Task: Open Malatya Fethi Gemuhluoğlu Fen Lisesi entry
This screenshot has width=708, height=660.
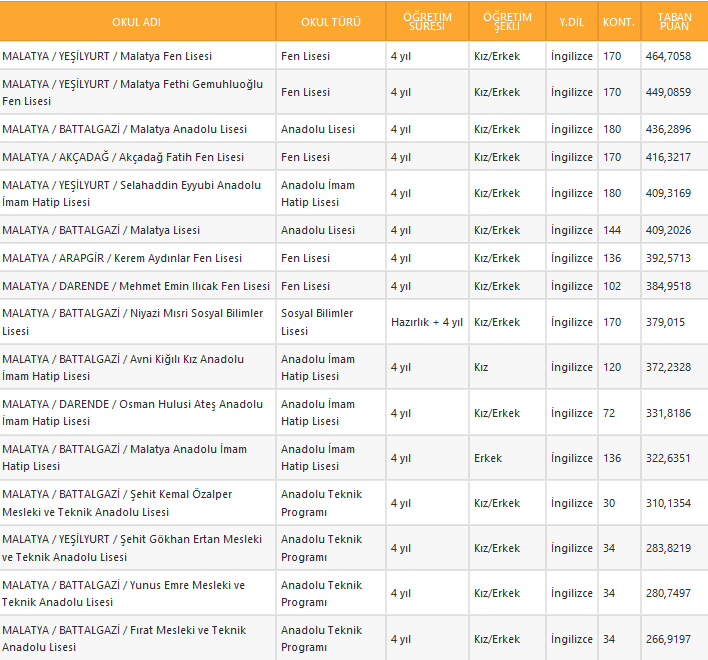Action: 132,92
